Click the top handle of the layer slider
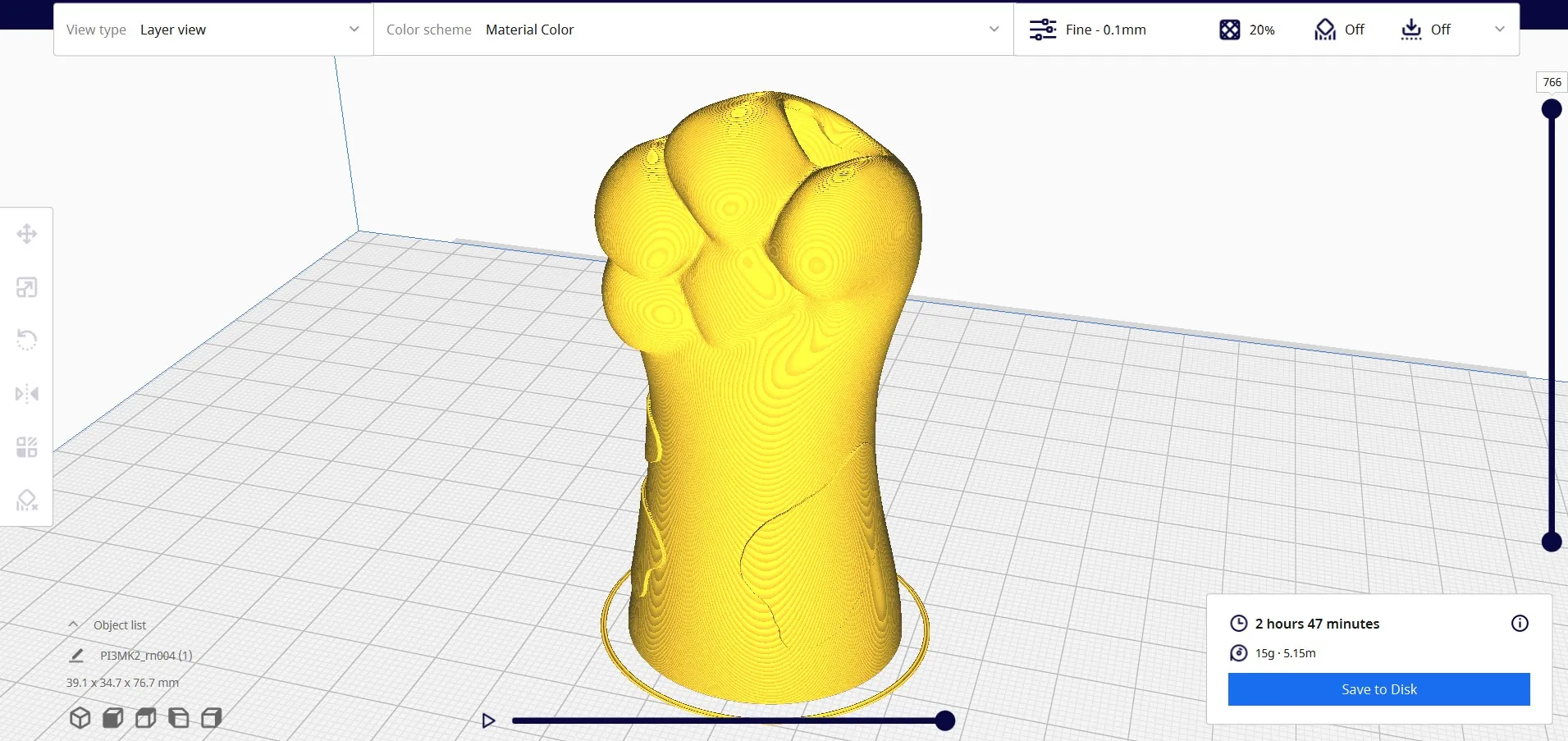This screenshot has height=741, width=1568. (1552, 109)
